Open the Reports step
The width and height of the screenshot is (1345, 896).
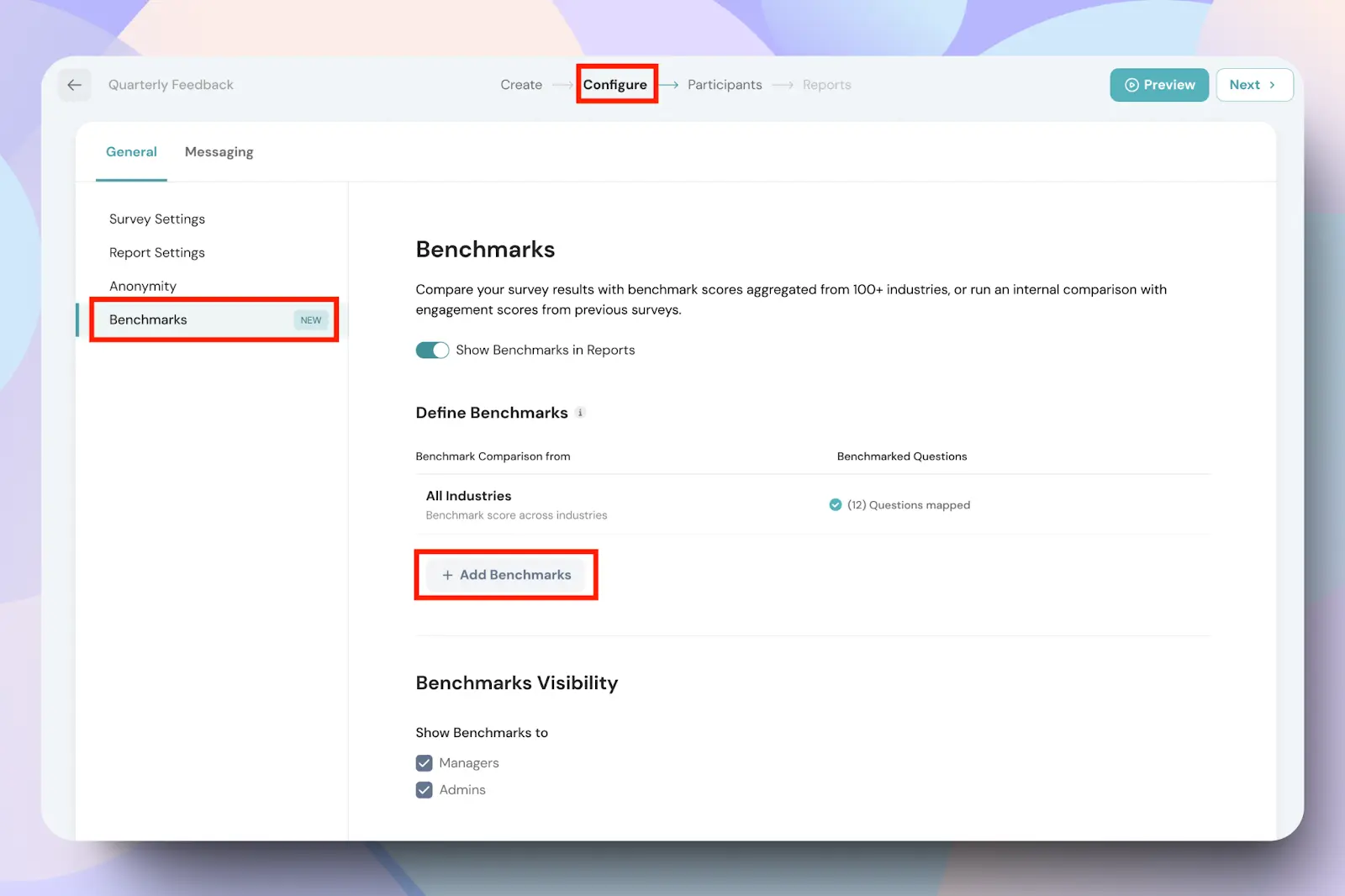coord(826,85)
